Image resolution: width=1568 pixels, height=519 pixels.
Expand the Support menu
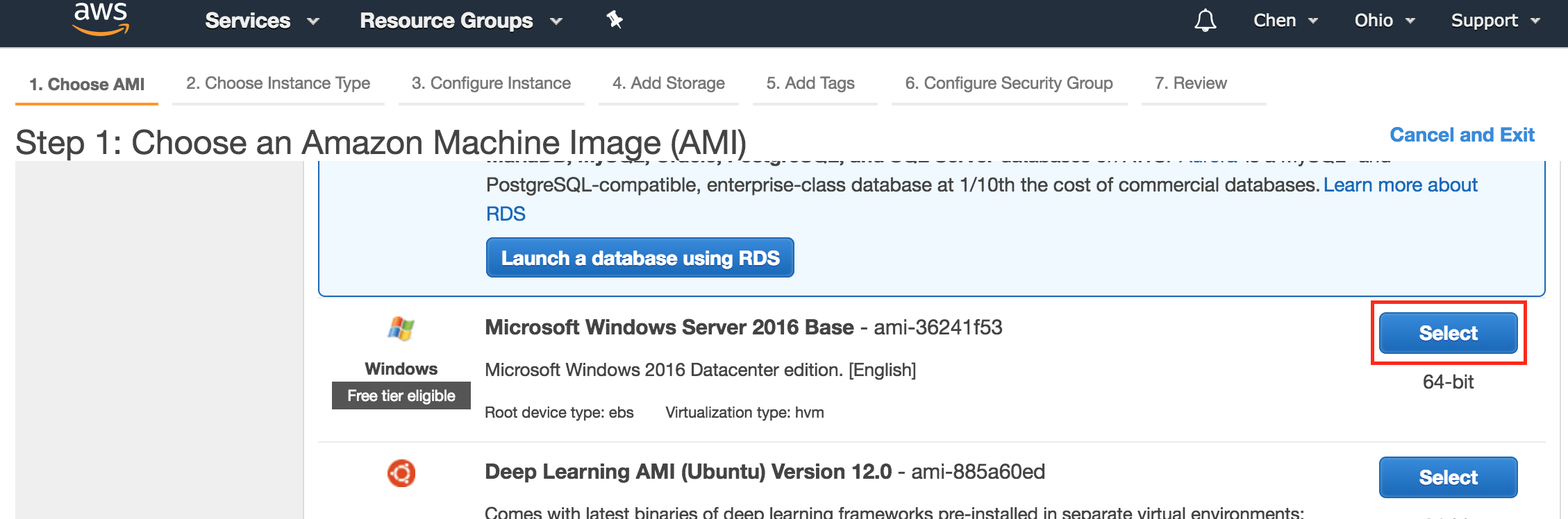[1496, 21]
